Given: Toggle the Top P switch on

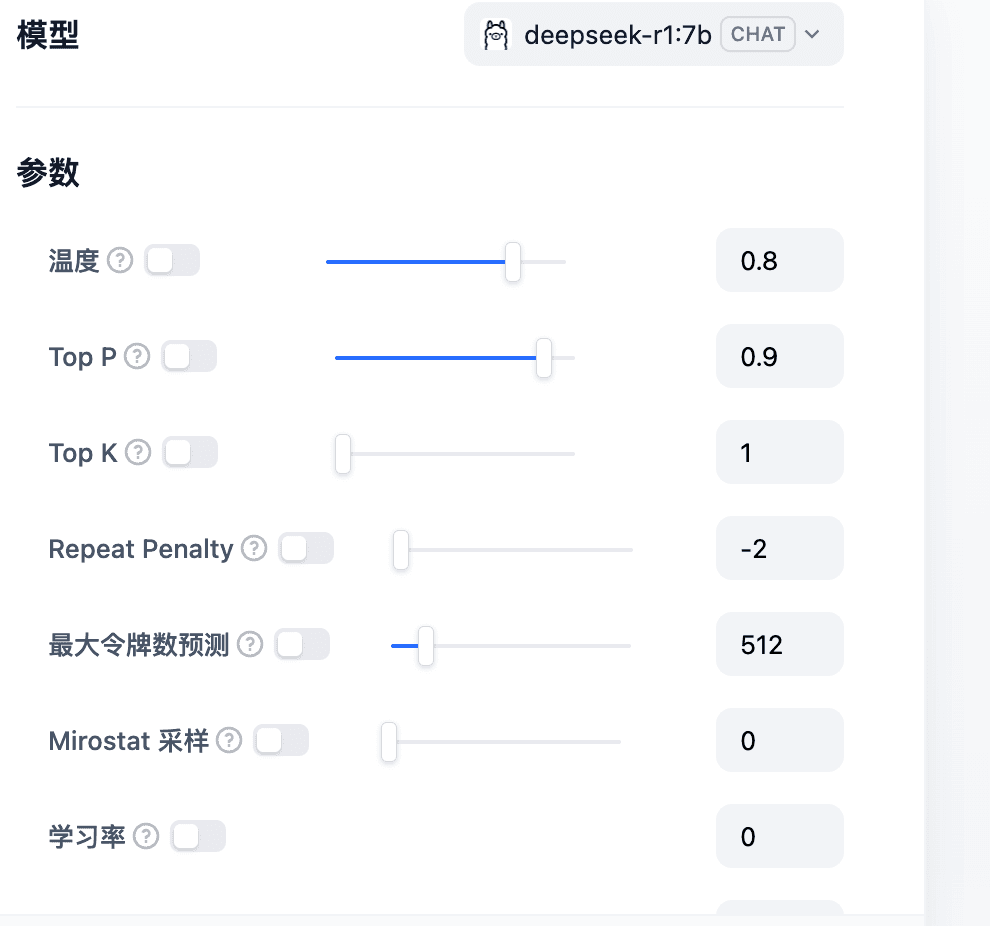Looking at the screenshot, I should click(x=189, y=356).
